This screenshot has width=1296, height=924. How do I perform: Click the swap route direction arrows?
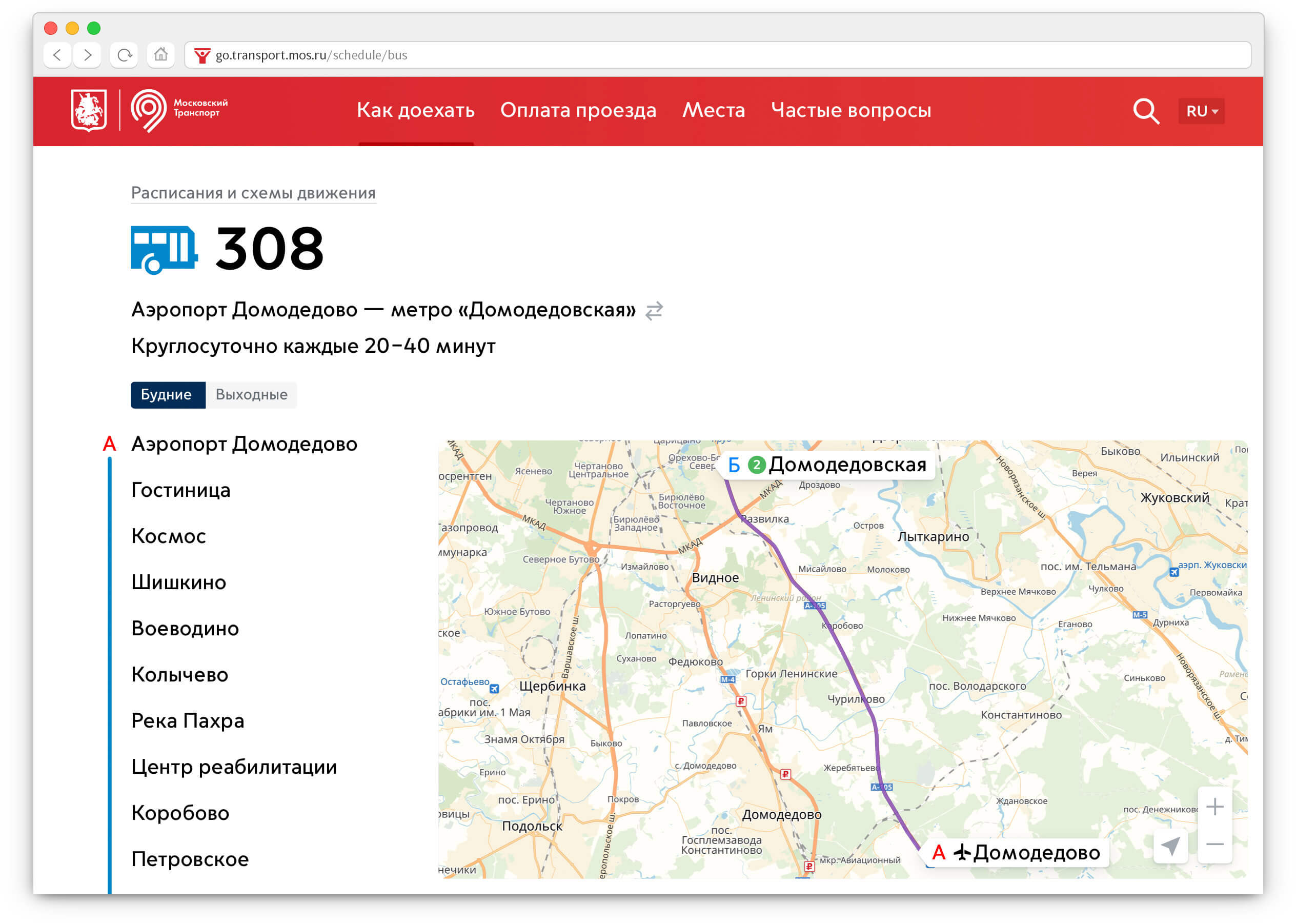pyautogui.click(x=654, y=311)
